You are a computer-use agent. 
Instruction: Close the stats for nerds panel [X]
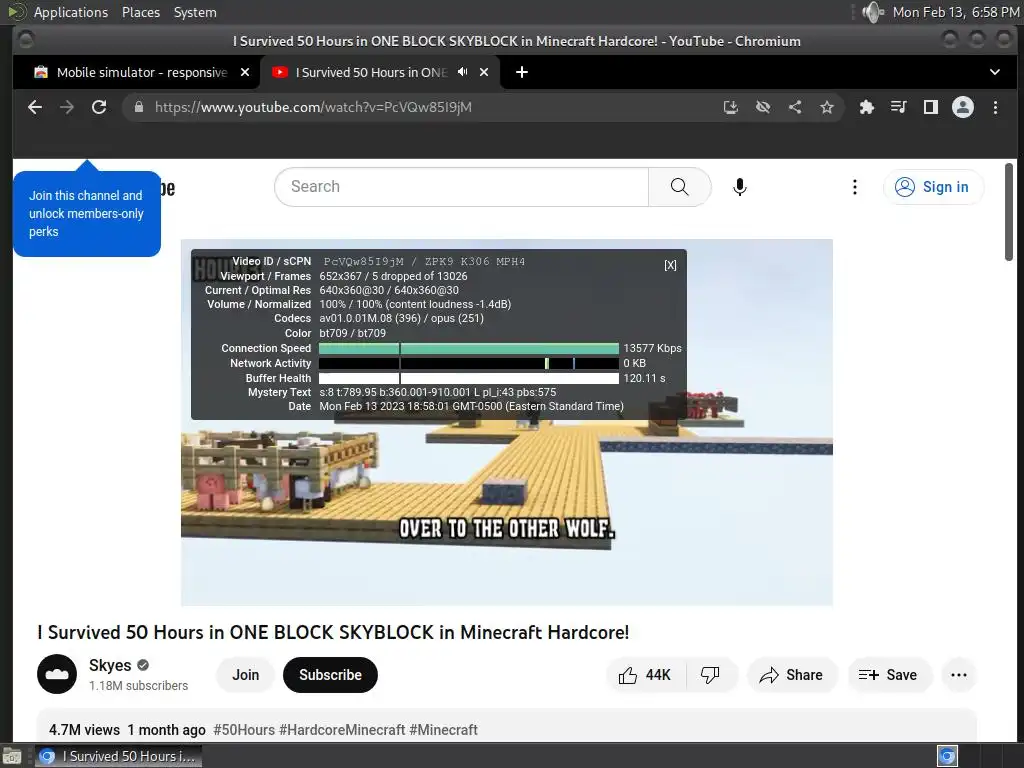pyautogui.click(x=670, y=265)
